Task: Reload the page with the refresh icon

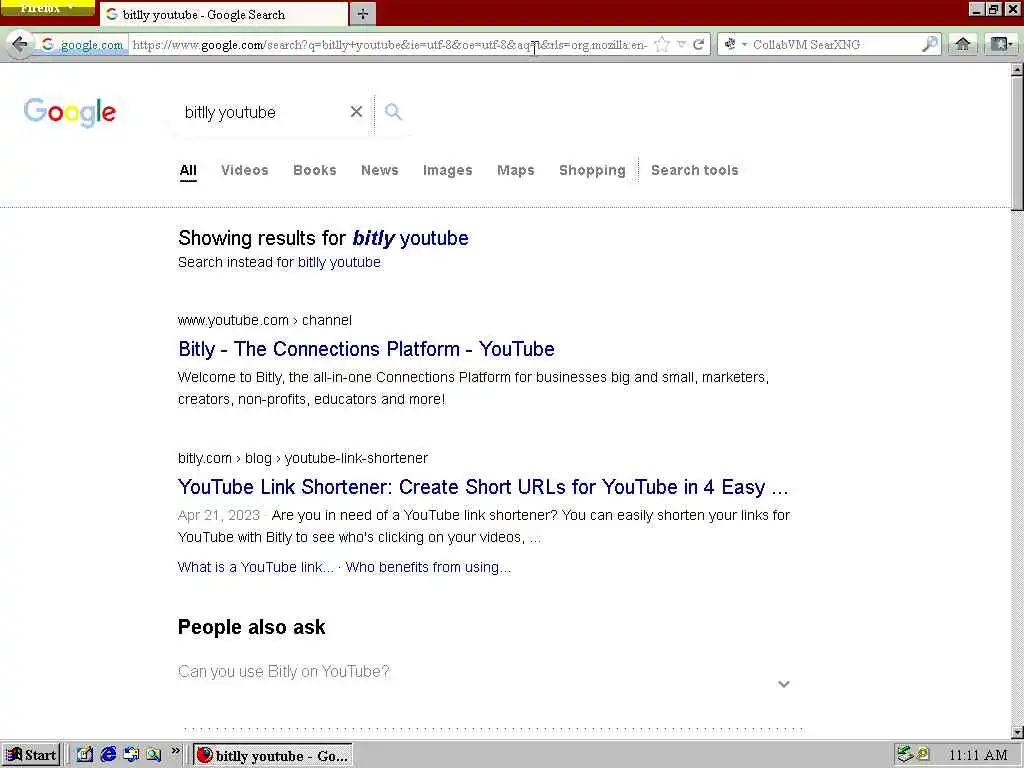Action: coord(699,44)
